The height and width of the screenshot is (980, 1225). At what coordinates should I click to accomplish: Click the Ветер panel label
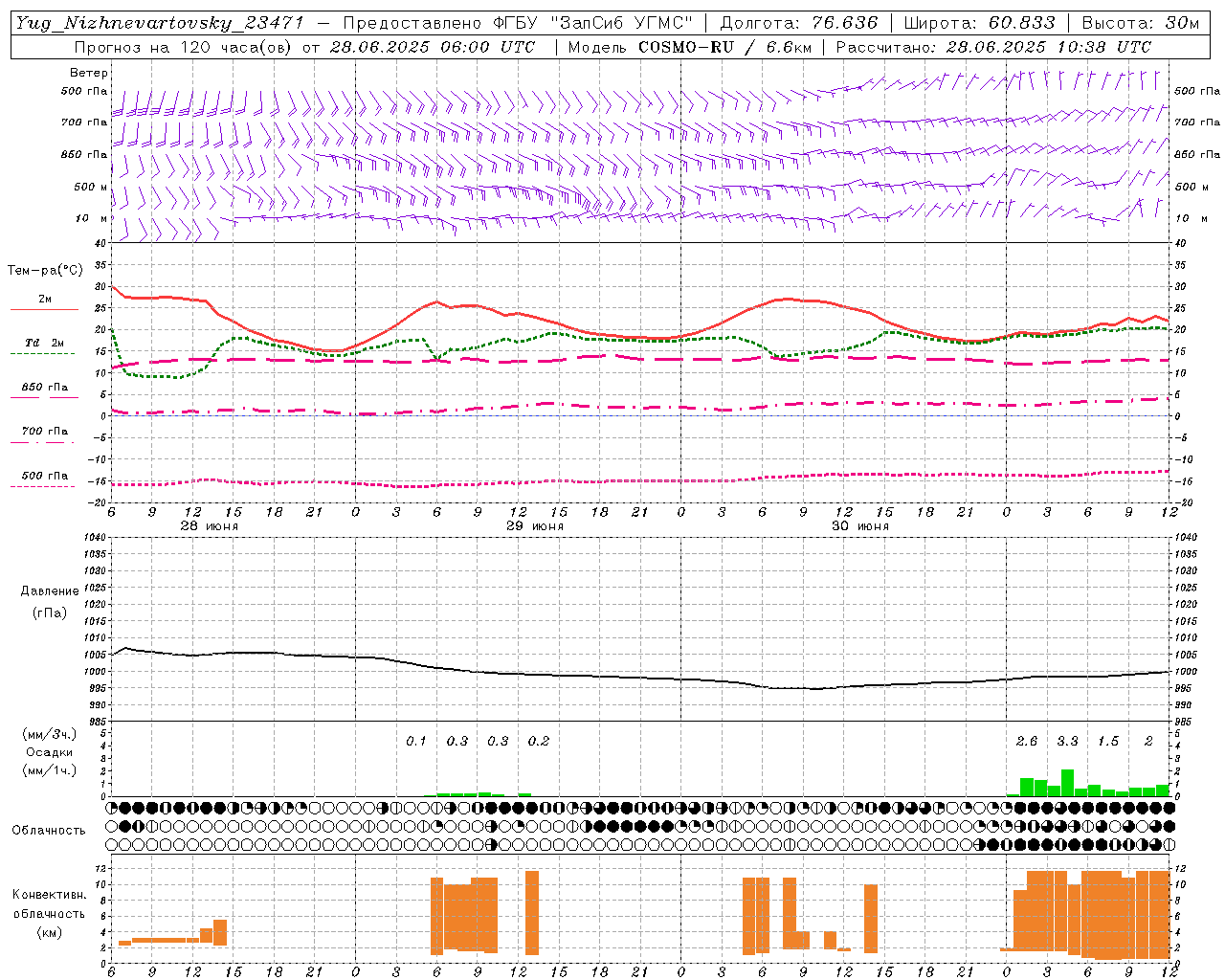point(89,73)
